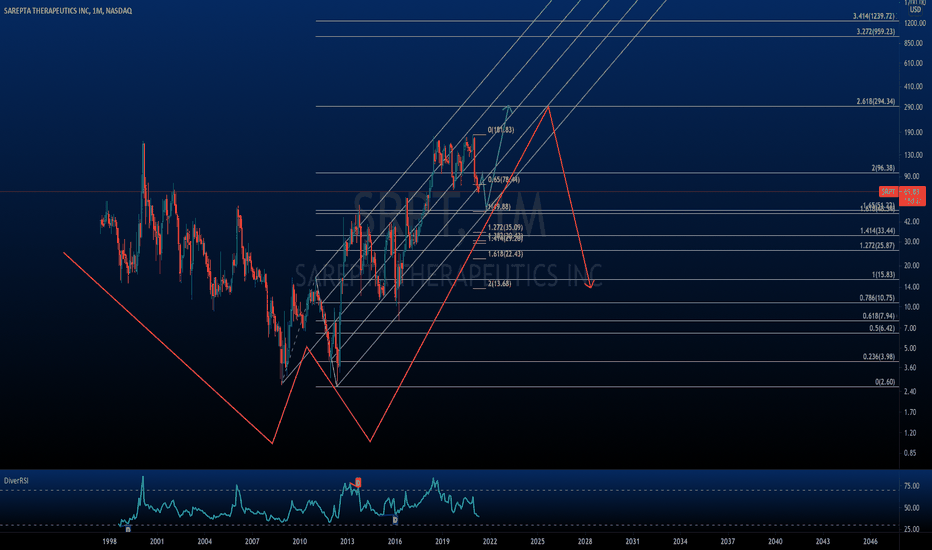Click the 2040 label on time axis
This screenshot has width=932, height=550.
click(775, 542)
